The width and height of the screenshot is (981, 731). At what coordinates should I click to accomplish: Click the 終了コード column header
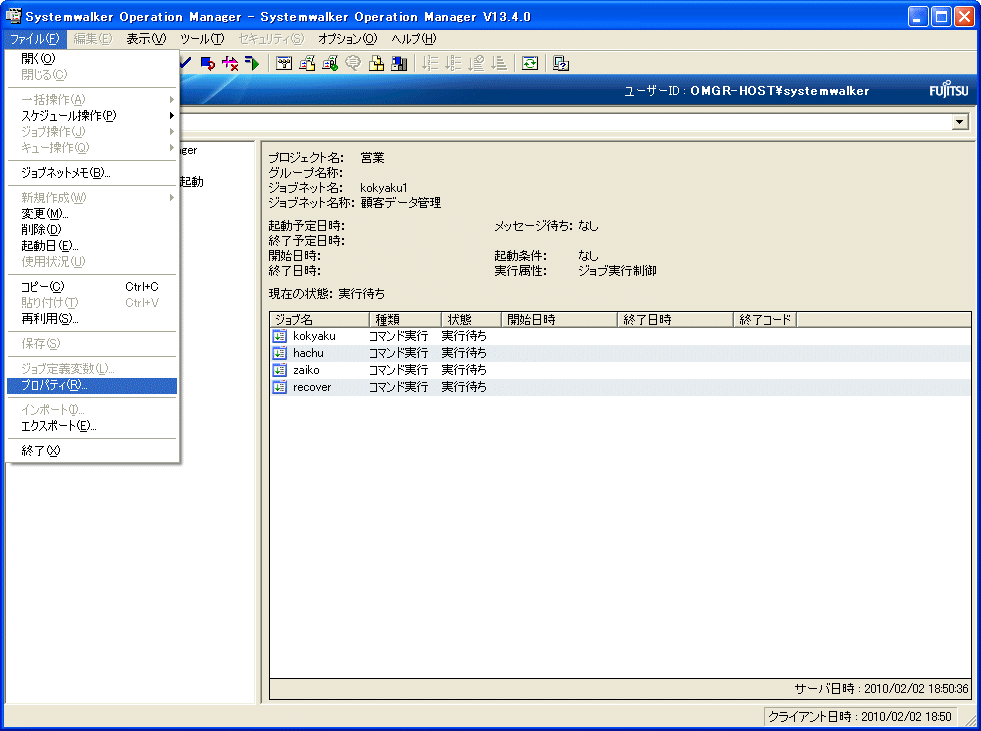765,320
